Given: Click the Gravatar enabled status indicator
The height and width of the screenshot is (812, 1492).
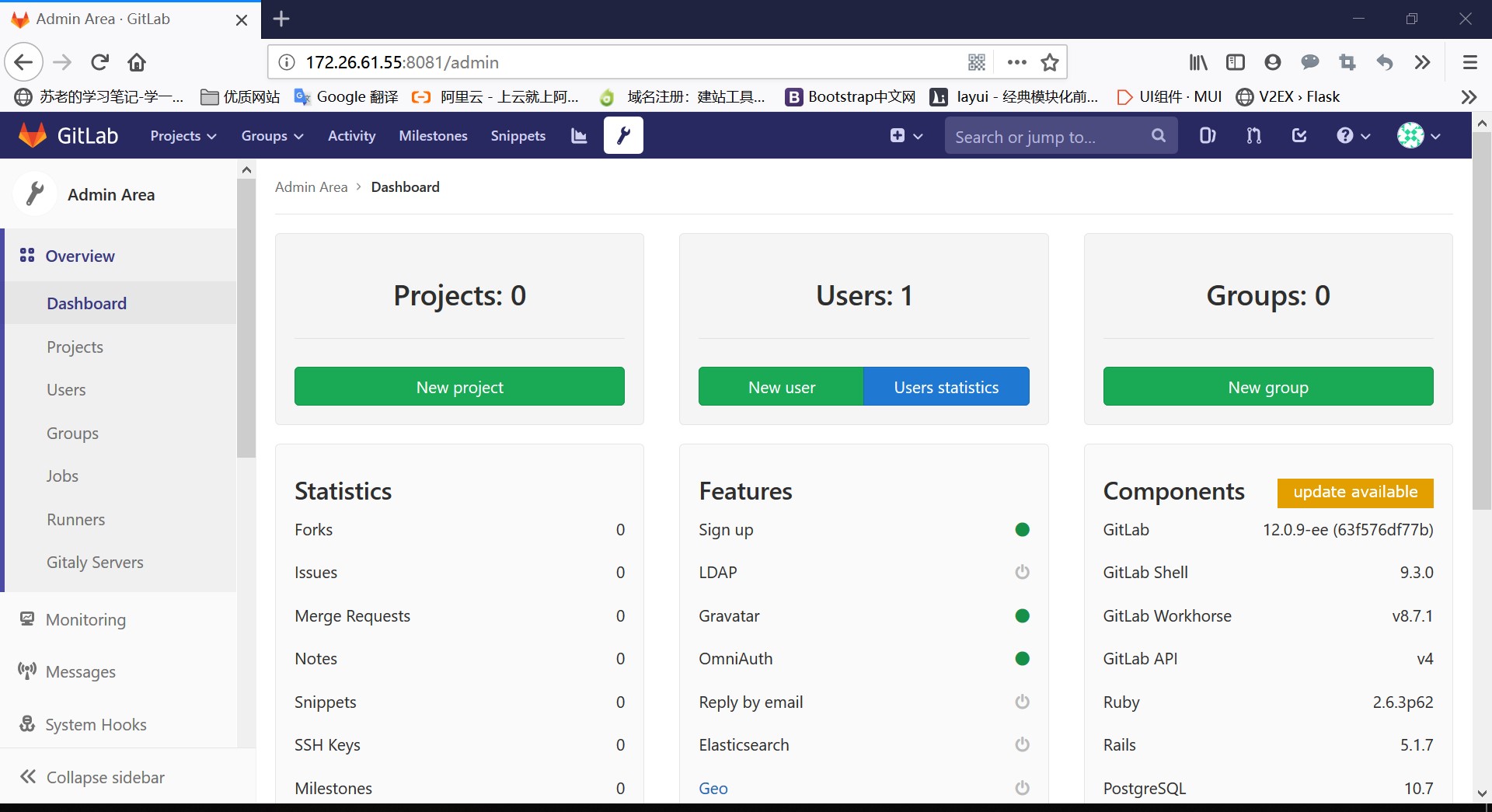Looking at the screenshot, I should point(1022,616).
